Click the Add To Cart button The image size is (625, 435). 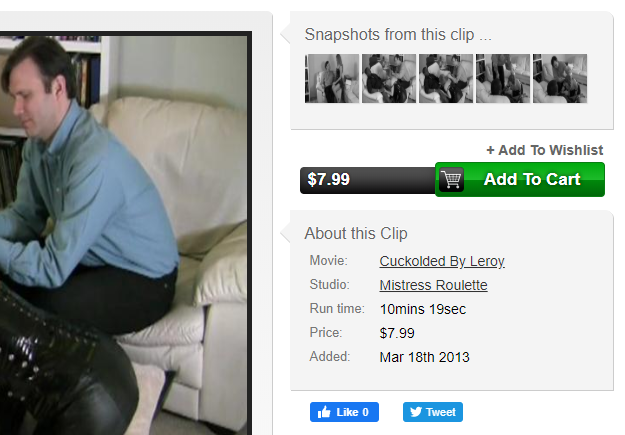pos(520,179)
